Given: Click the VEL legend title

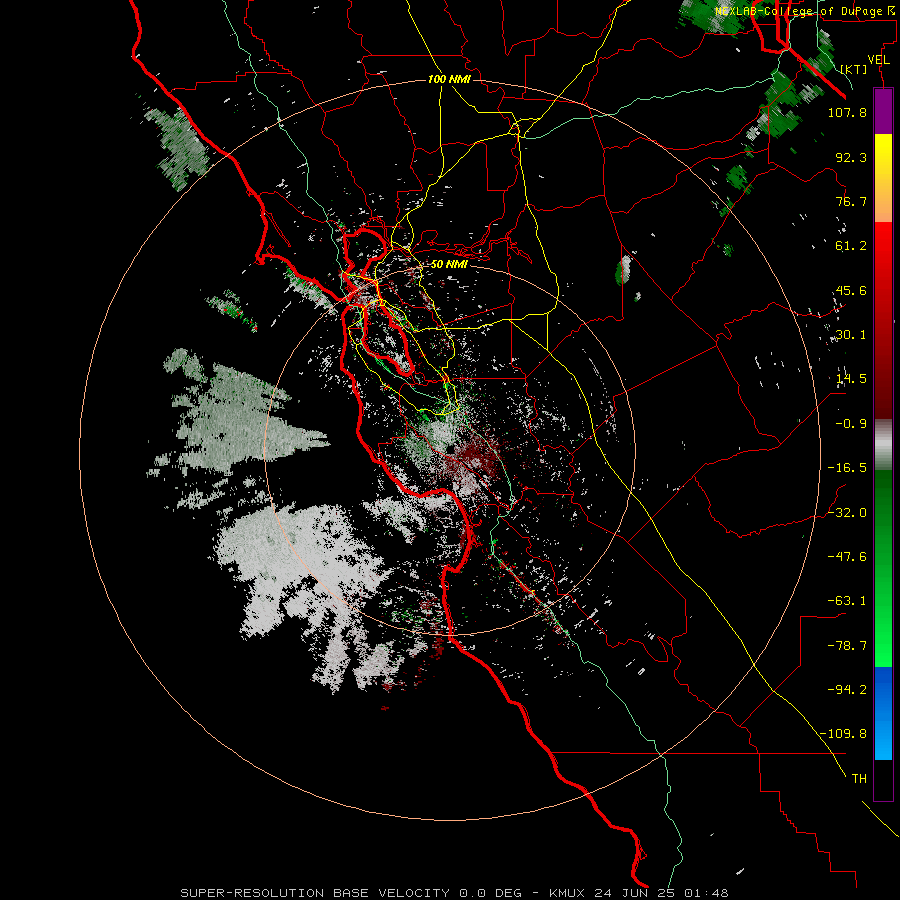Looking at the screenshot, I should point(878,60).
